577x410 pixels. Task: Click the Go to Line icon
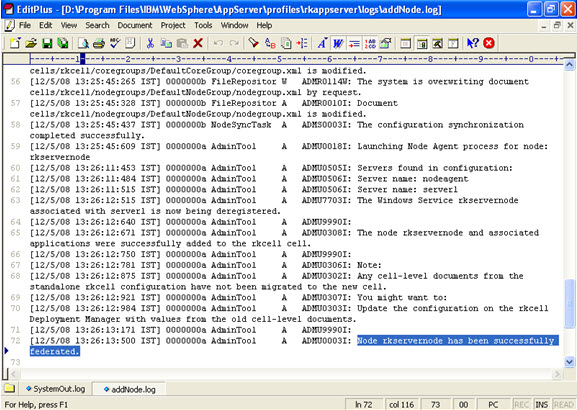(x=302, y=43)
